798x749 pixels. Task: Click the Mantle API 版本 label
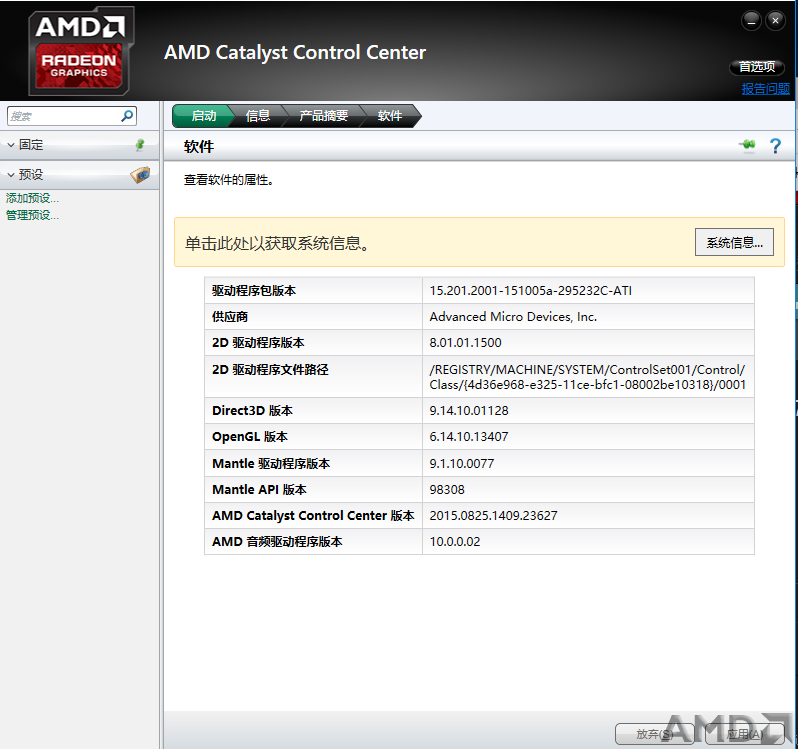pos(259,489)
